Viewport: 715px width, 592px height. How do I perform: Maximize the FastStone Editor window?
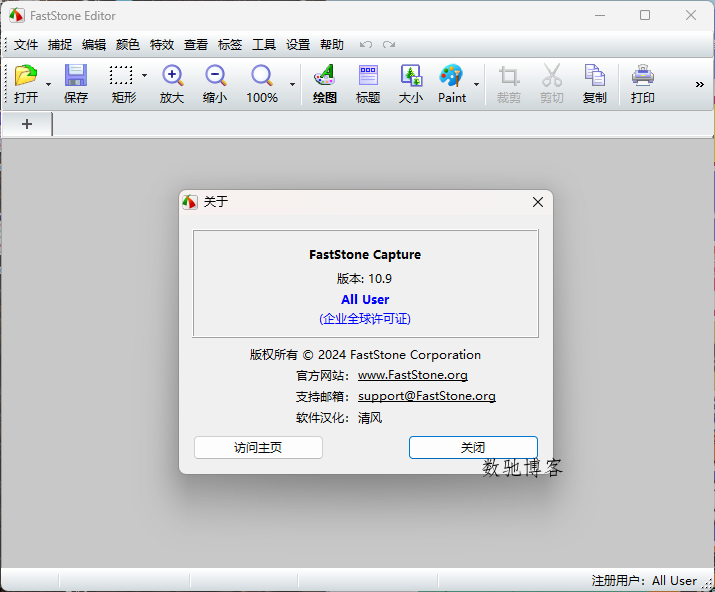[x=645, y=16]
